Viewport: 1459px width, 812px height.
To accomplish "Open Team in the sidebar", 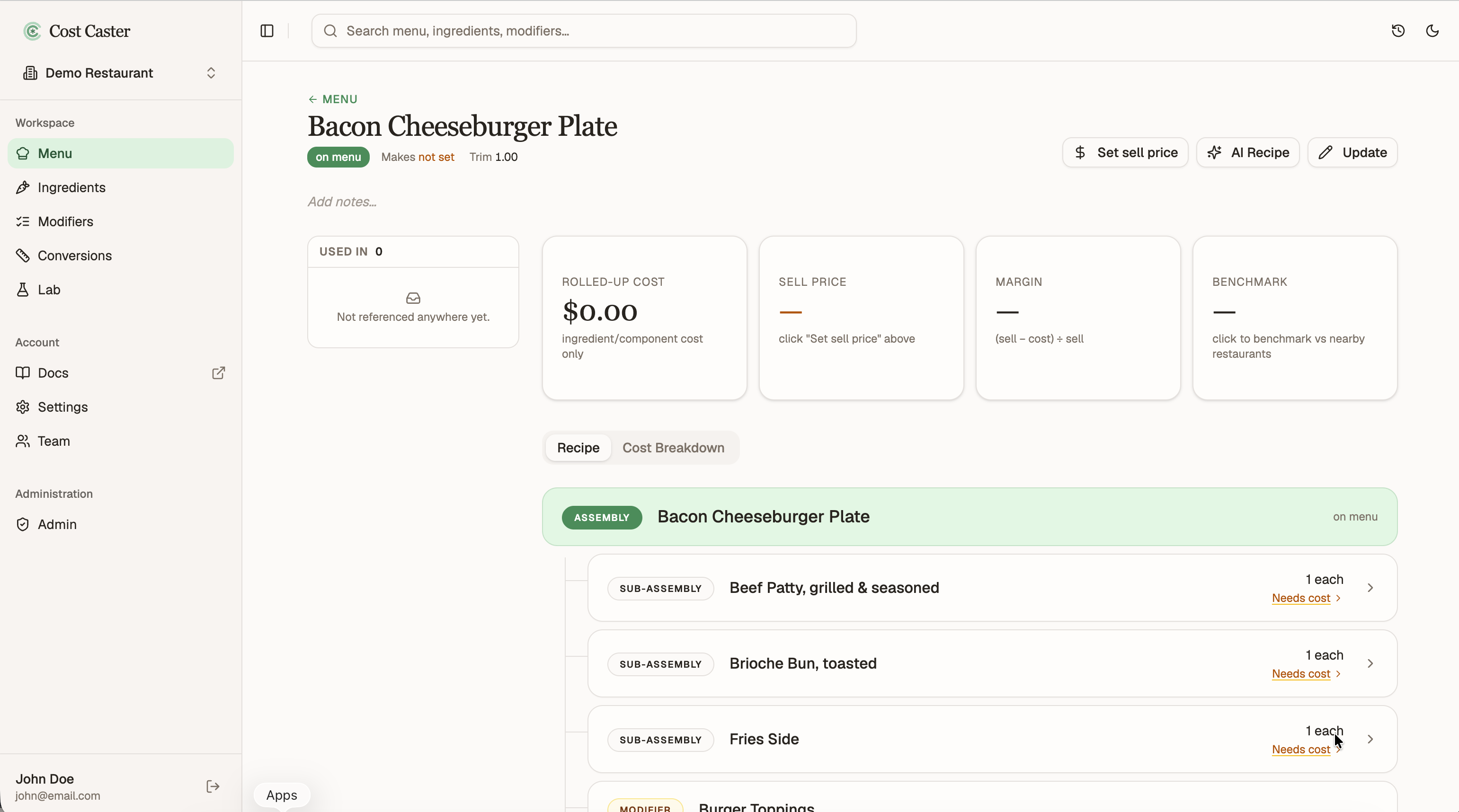I will [x=121, y=441].
